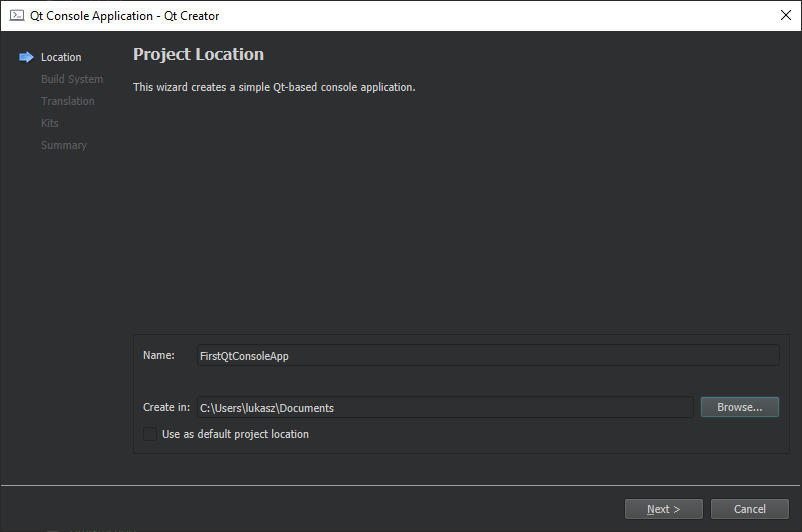802x532 pixels.
Task: Enable Use as default project location
Action: pyautogui.click(x=150, y=434)
